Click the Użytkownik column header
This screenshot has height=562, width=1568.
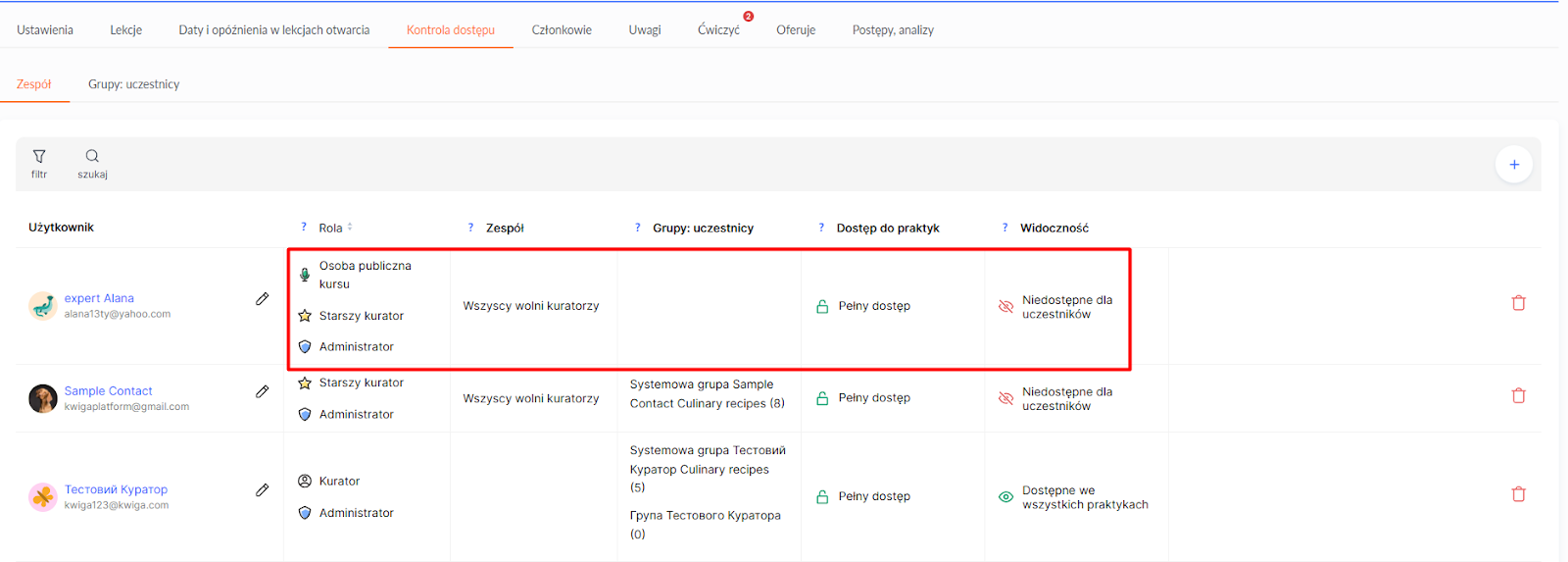point(61,228)
